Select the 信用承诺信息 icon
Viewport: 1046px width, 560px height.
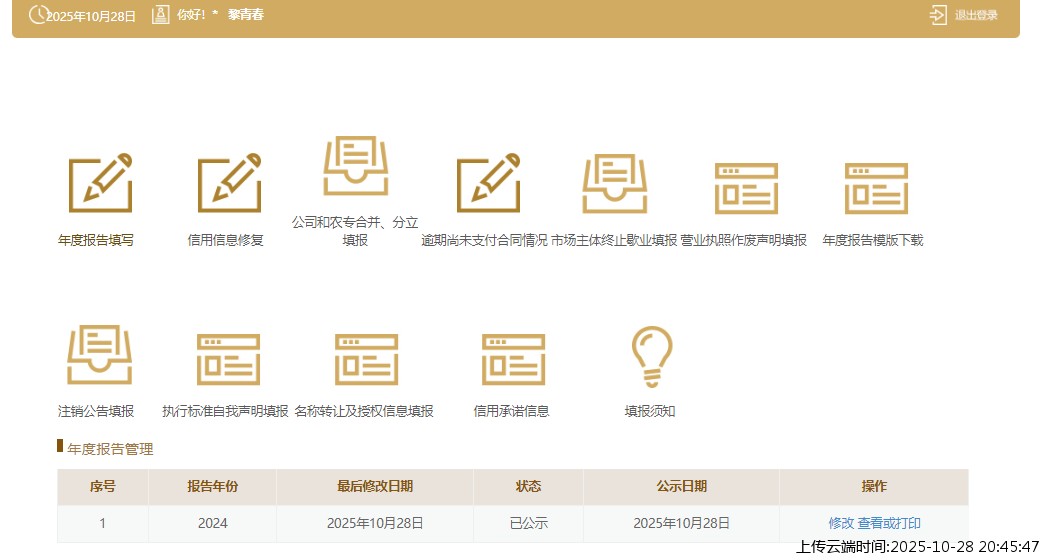(512, 359)
